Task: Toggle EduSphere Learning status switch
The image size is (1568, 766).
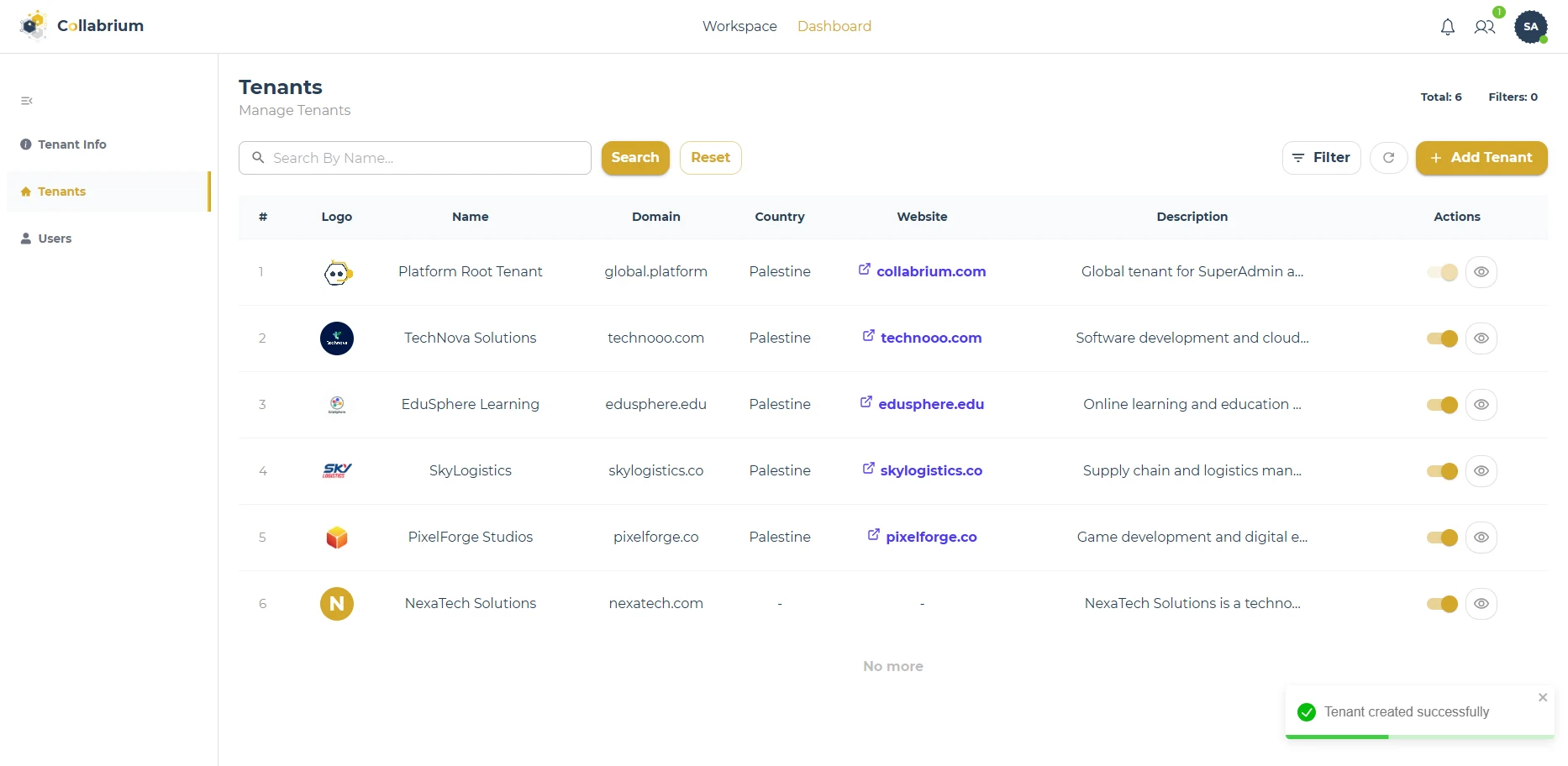Action: [1442, 405]
